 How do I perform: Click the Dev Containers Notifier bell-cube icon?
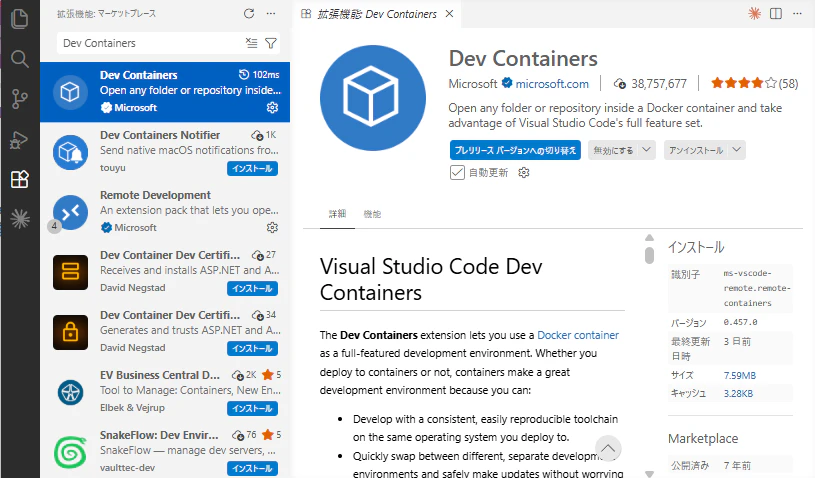point(70,152)
